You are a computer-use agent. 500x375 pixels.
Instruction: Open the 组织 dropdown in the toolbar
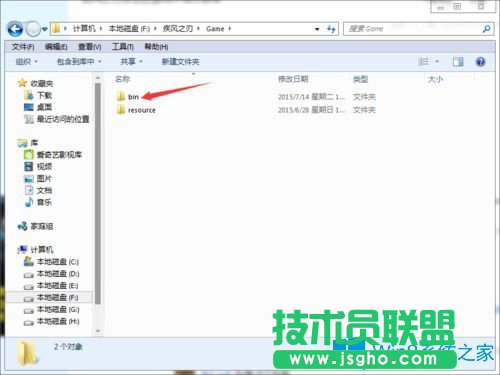coord(27,61)
